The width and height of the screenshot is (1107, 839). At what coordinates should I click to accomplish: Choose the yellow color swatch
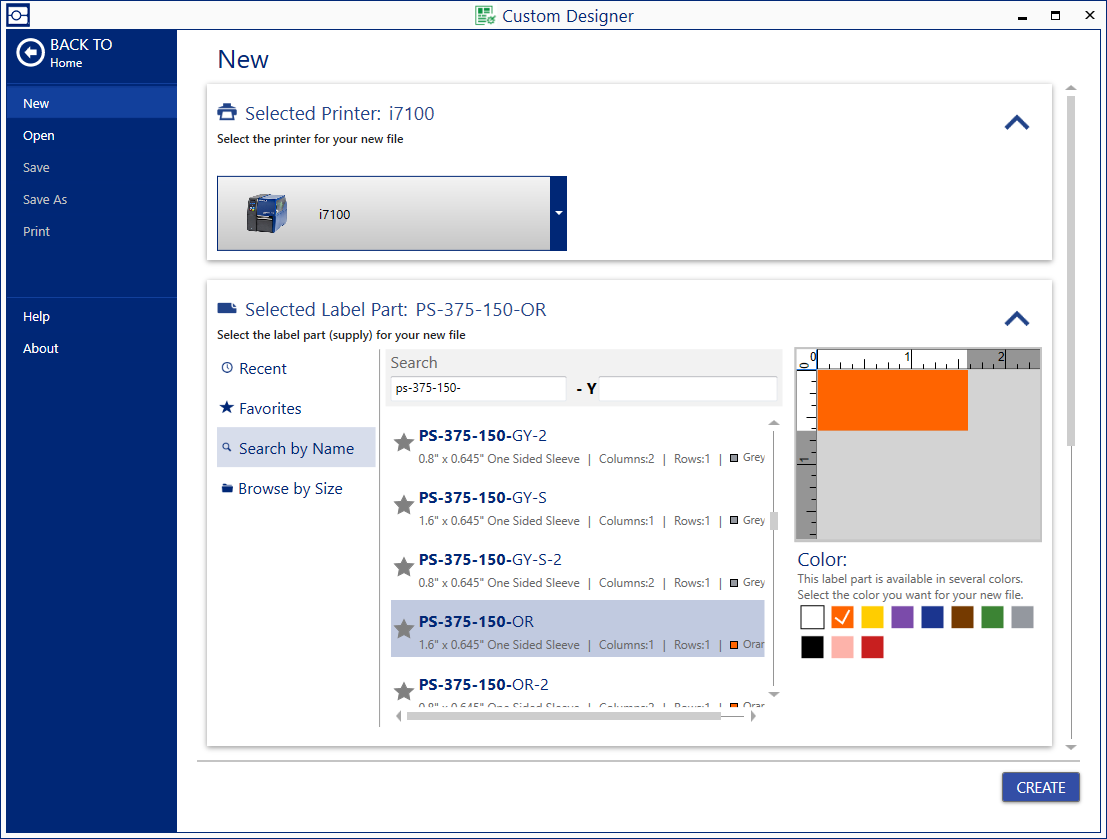(x=872, y=617)
